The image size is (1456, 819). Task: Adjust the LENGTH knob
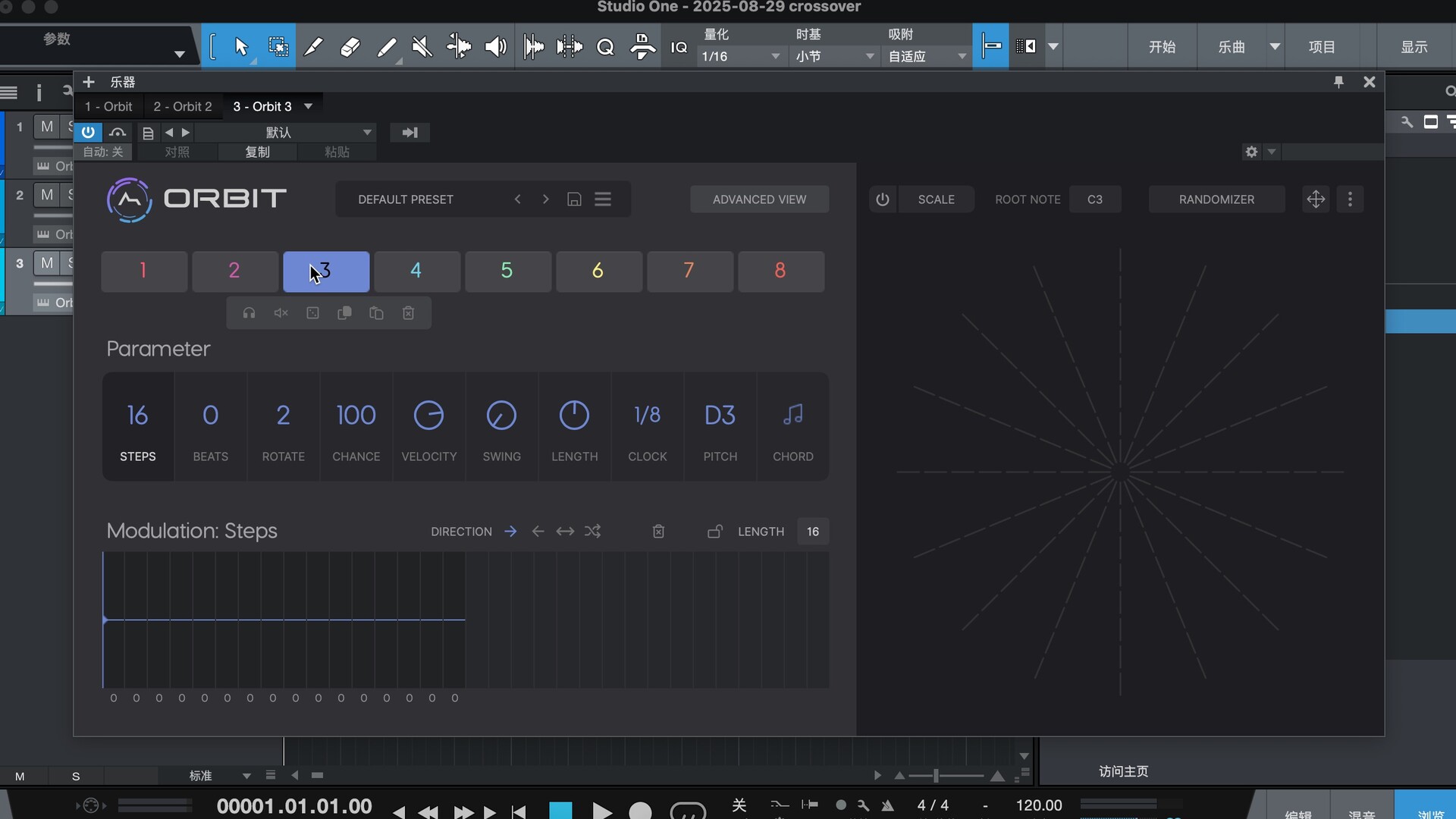pos(574,415)
